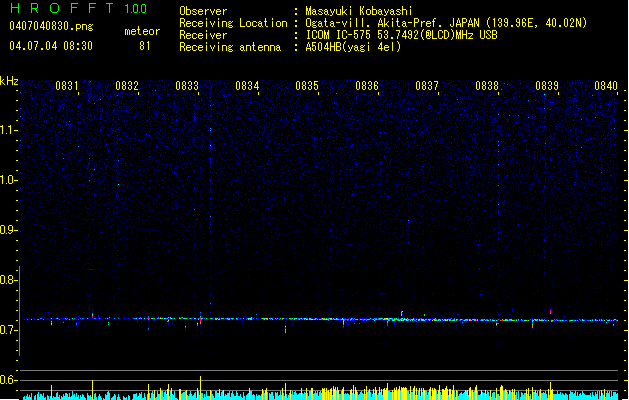Screen dimensions: 629x400
Task: Click the 0833 time marker
Action: pos(187,86)
